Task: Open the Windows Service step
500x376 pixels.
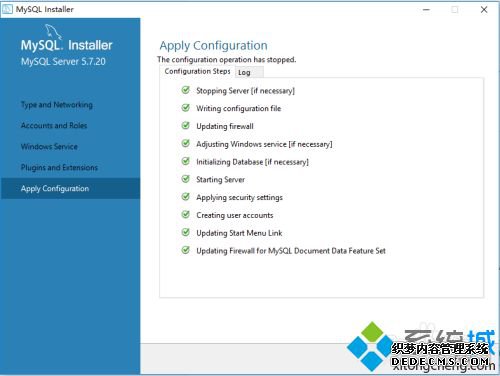Action: click(x=49, y=147)
